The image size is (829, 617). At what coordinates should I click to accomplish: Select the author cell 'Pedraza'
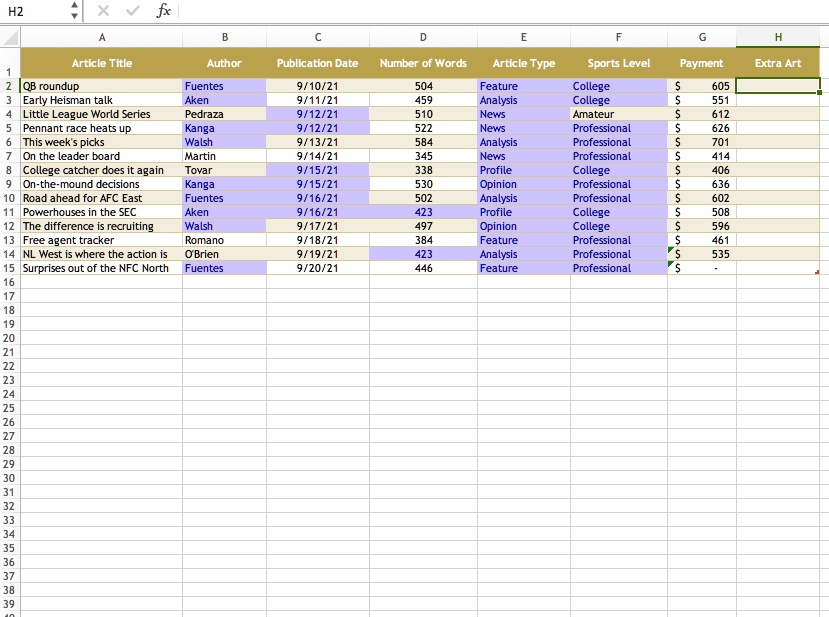[x=223, y=114]
